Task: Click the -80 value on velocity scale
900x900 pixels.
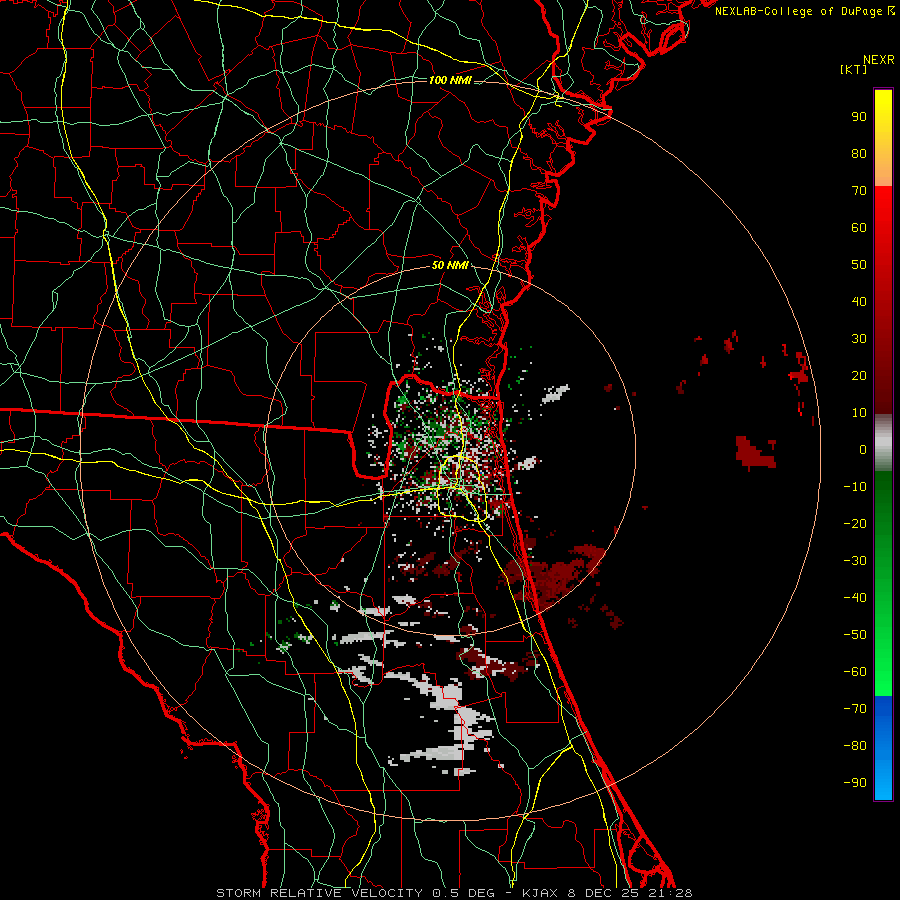Action: coord(855,746)
